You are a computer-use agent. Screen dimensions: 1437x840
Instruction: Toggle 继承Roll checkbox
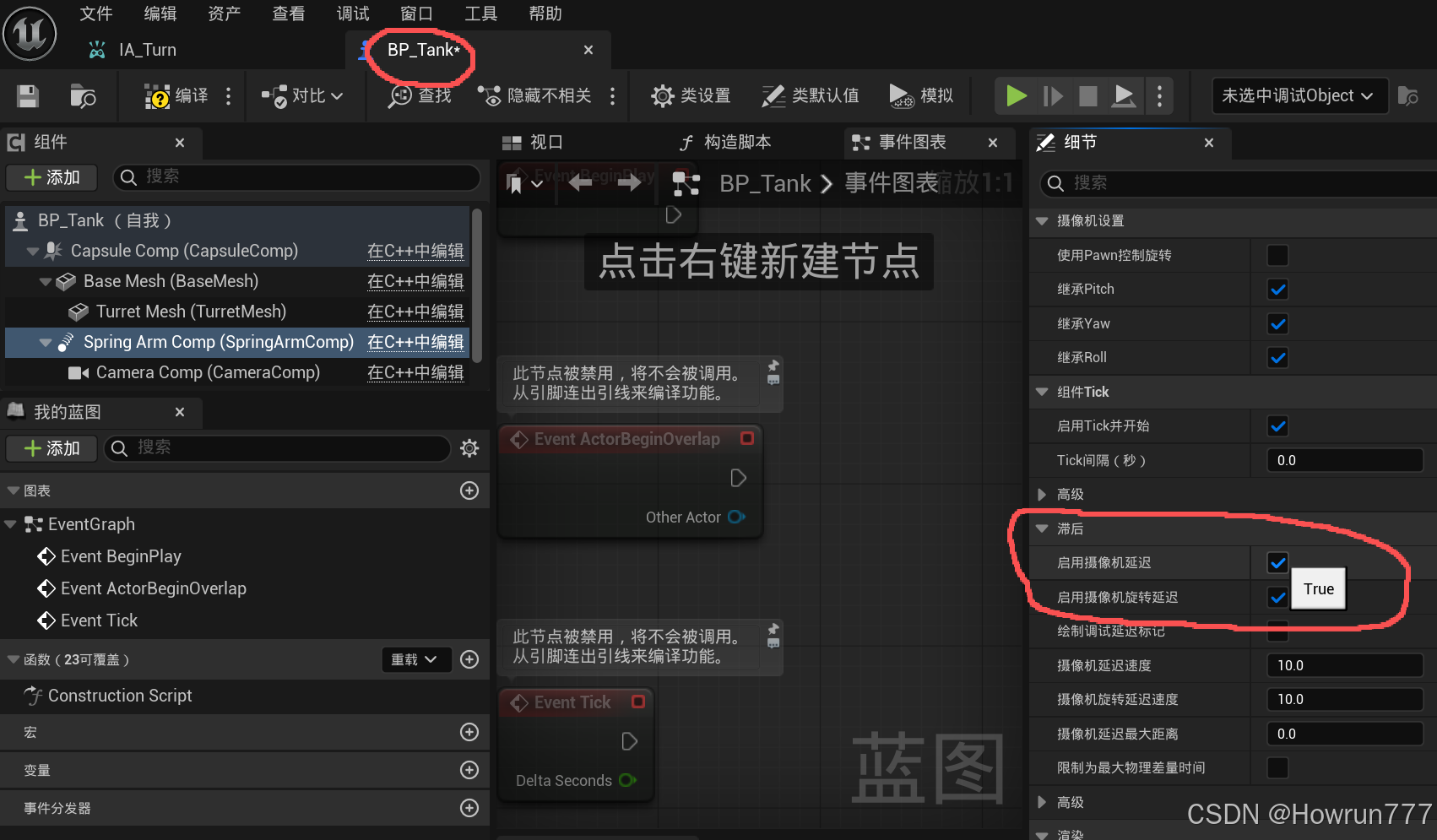1278,358
